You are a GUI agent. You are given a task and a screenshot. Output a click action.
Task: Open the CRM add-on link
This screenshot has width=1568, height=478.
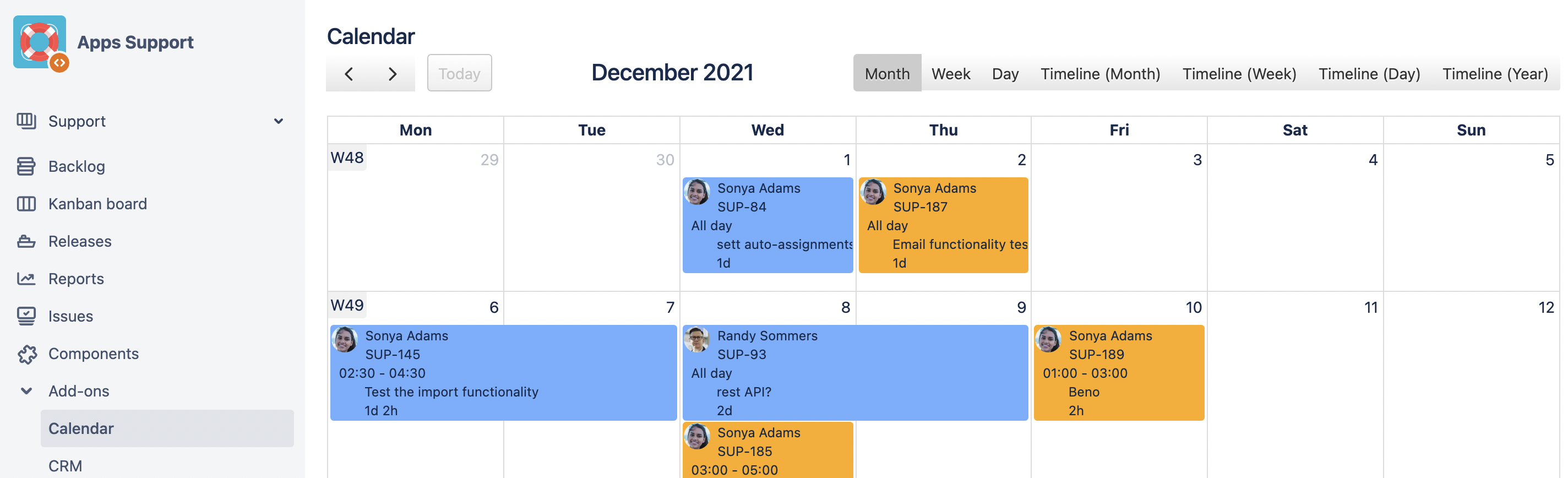click(x=65, y=466)
